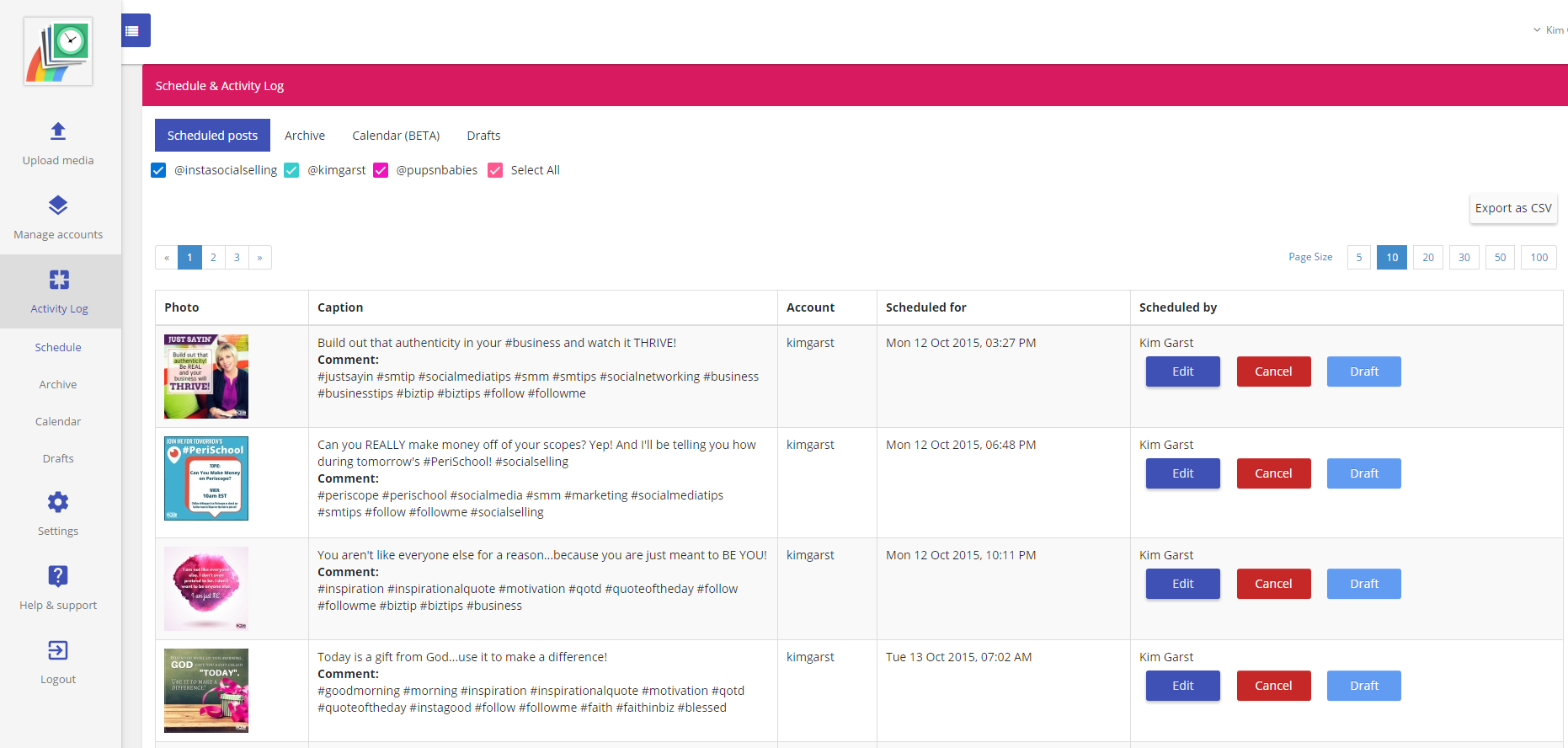Screen dimensions: 1568x748
Task: Toggle the @kimgarst account checkbox
Action: pyautogui.click(x=291, y=170)
